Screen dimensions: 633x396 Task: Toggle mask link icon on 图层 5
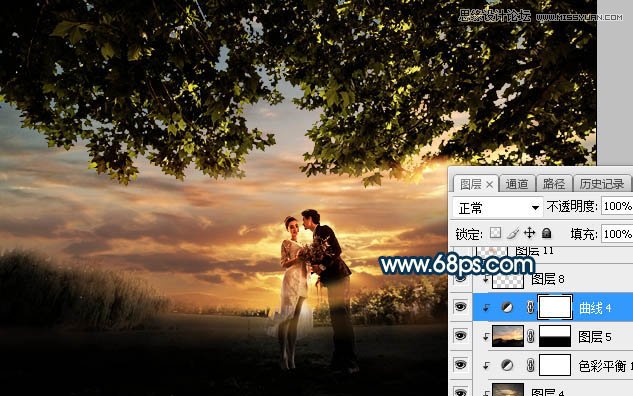pyautogui.click(x=530, y=336)
